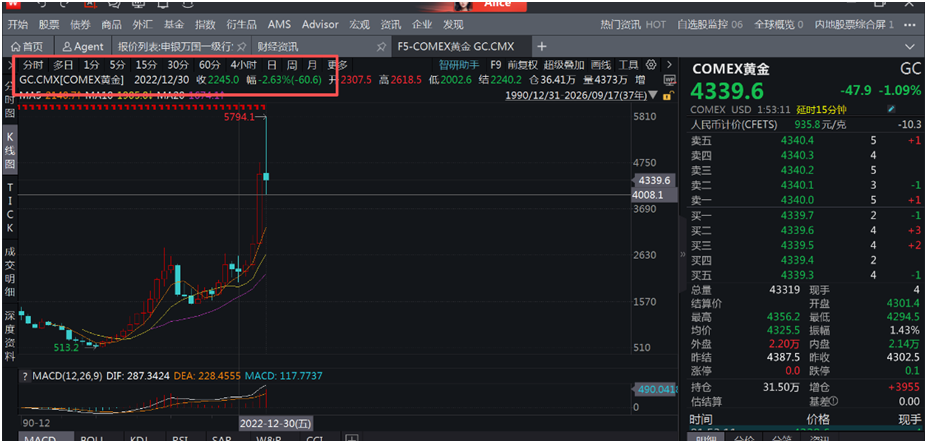The image size is (927, 443).
Task: Expand the tab list chevron at far right
Action: [910, 46]
